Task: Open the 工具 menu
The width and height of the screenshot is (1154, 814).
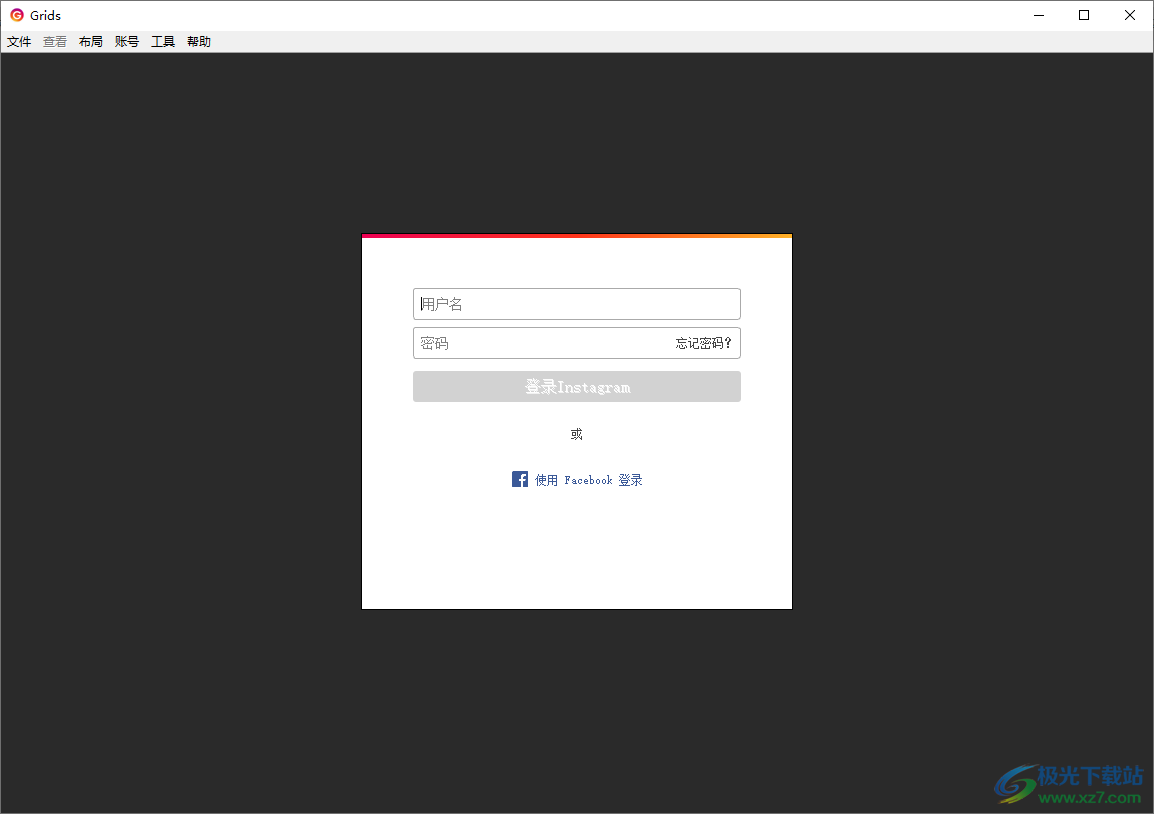Action: (x=163, y=42)
